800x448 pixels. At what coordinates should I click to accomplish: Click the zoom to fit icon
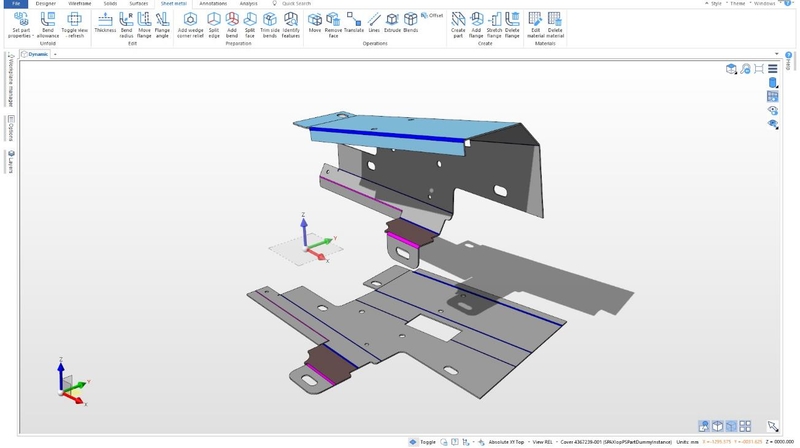(759, 69)
